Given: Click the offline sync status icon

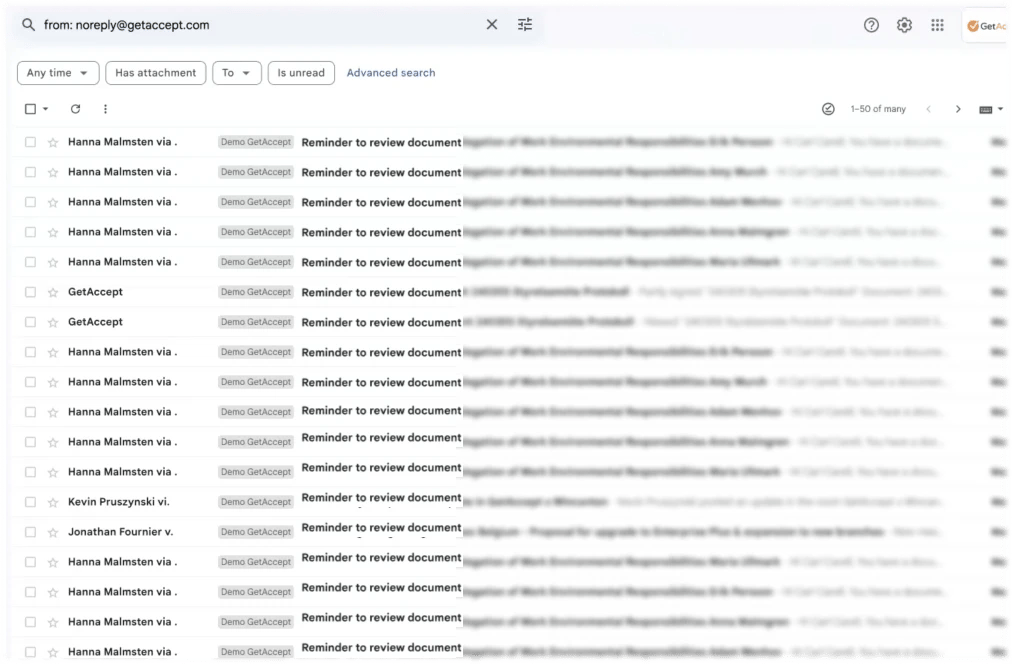Looking at the screenshot, I should point(828,109).
